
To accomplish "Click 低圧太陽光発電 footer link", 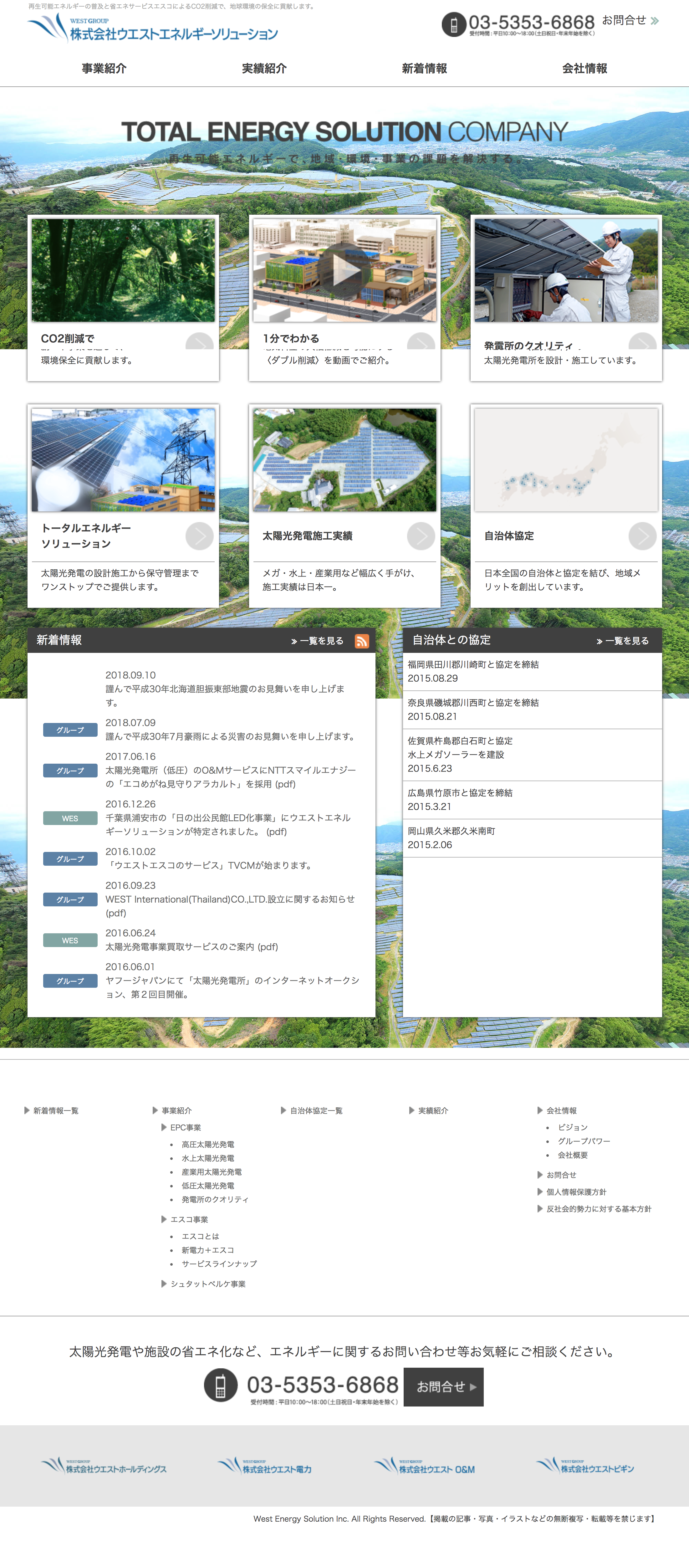I will pos(207,1186).
